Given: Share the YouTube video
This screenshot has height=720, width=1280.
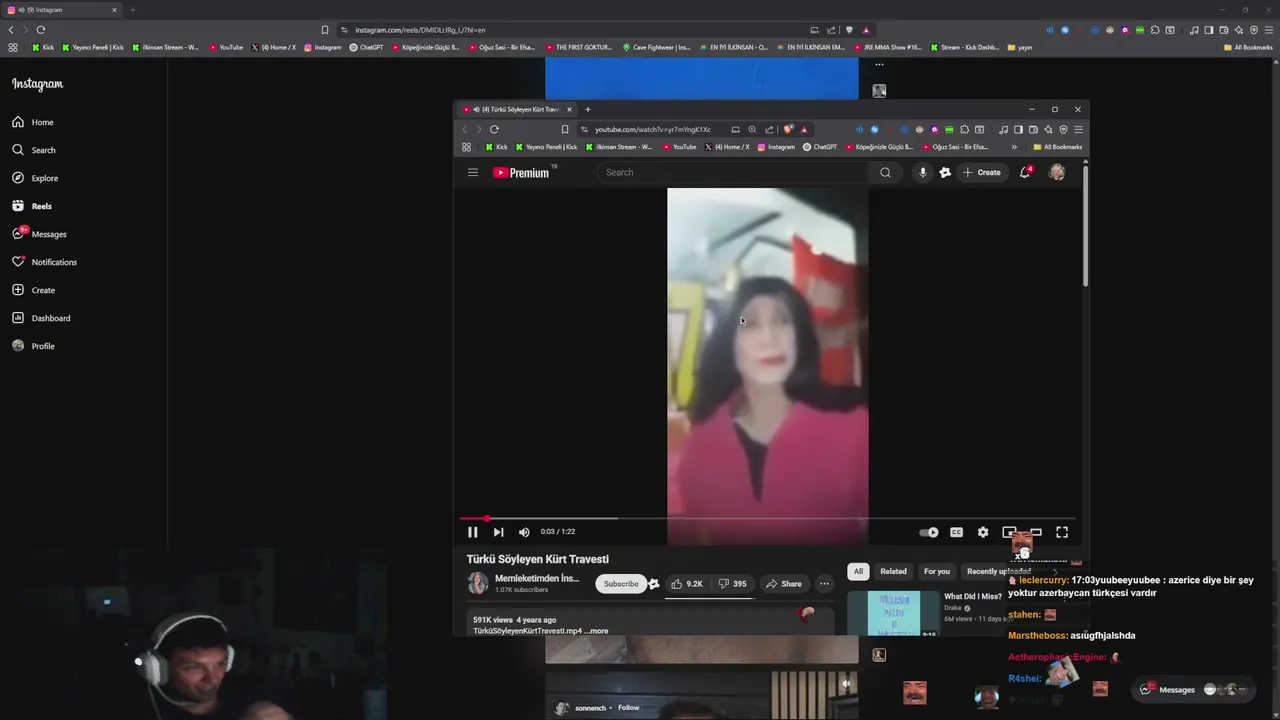Looking at the screenshot, I should pyautogui.click(x=783, y=584).
